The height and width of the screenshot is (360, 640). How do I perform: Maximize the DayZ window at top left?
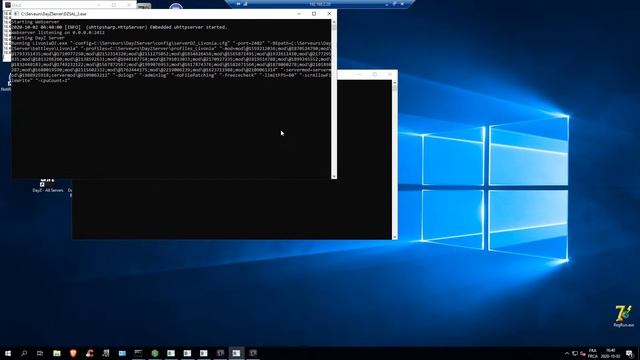tap(114, 5)
